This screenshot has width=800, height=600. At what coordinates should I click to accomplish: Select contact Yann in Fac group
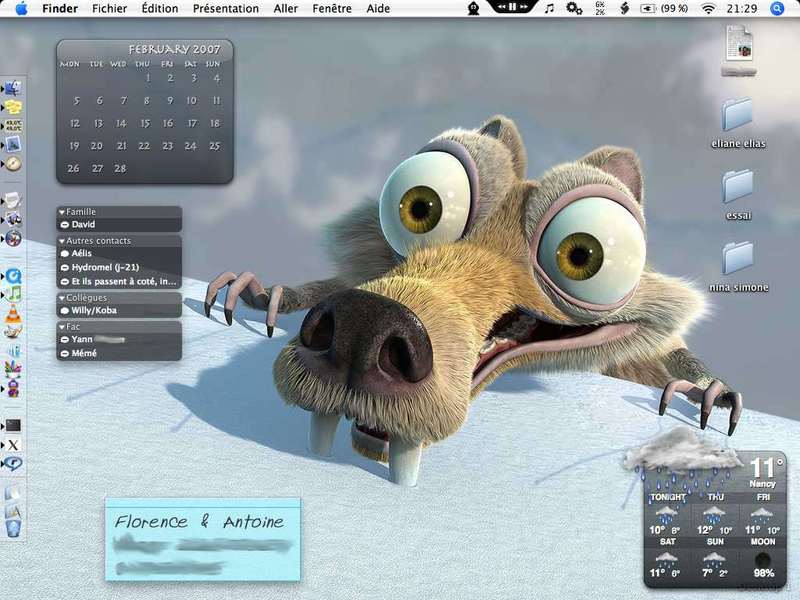tap(119, 339)
